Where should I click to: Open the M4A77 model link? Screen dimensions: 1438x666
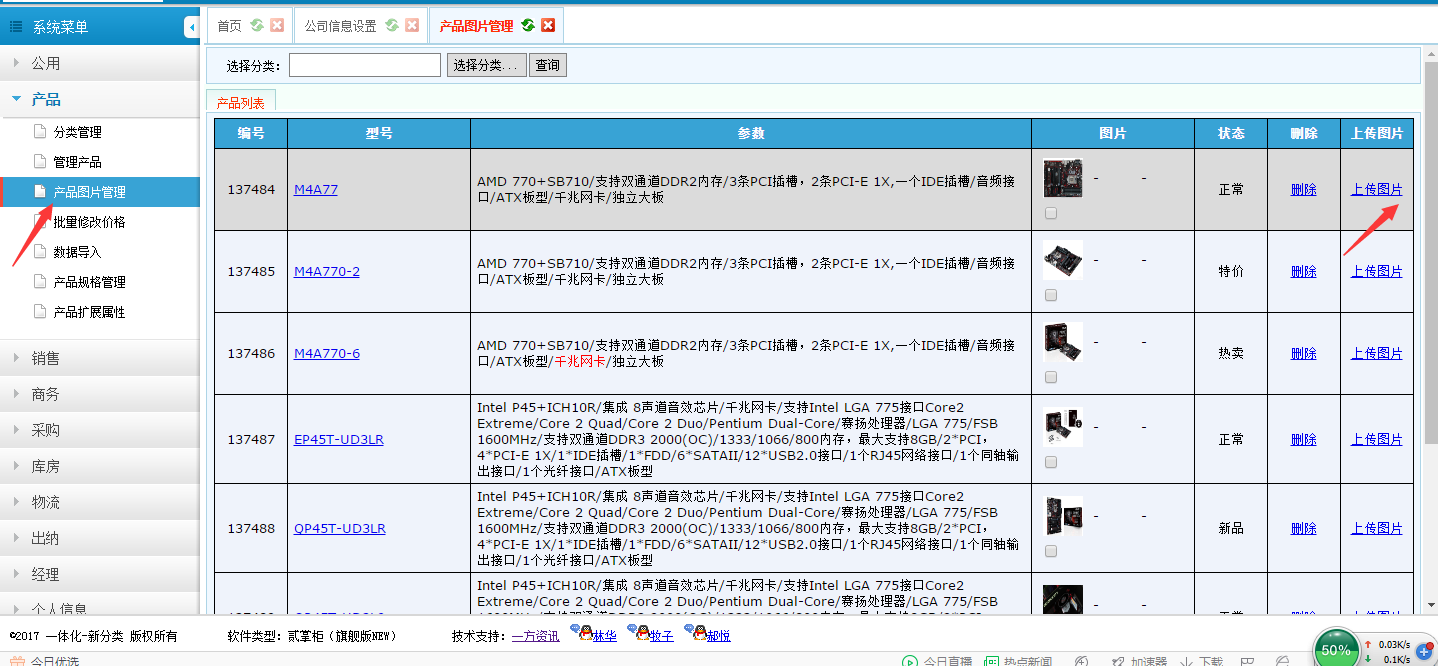316,189
